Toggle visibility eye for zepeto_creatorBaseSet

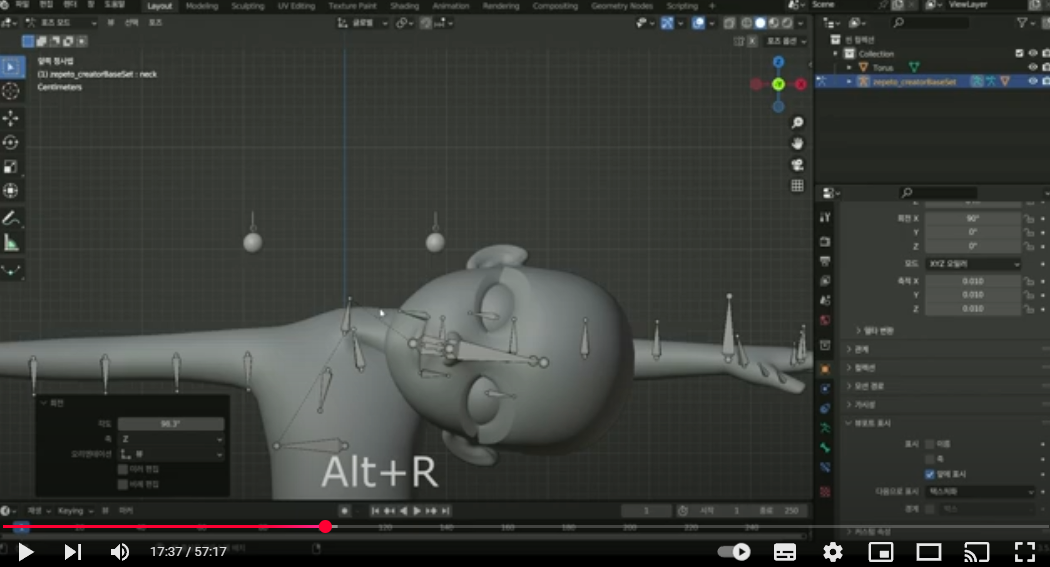1033,81
